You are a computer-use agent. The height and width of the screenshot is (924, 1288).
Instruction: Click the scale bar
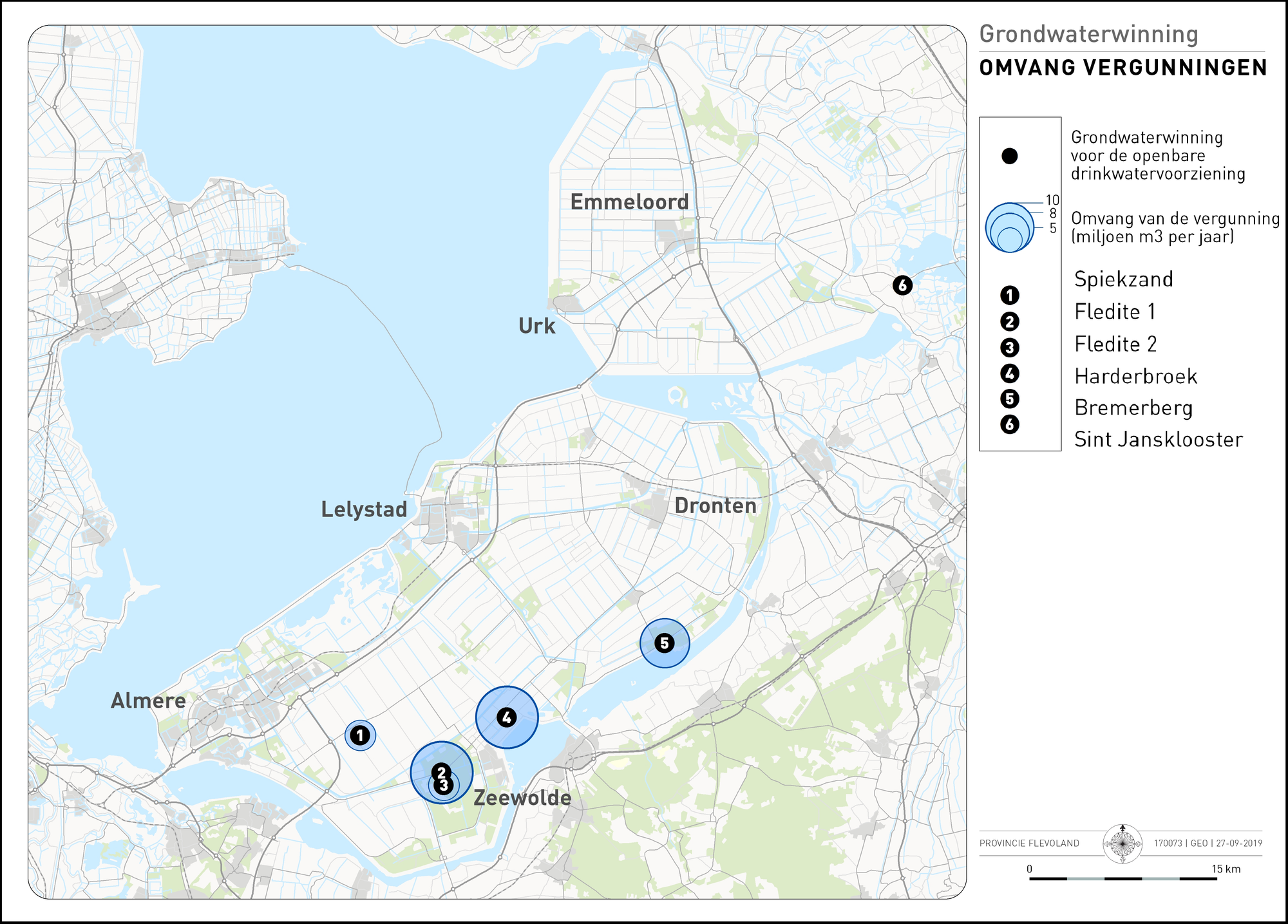(1123, 878)
